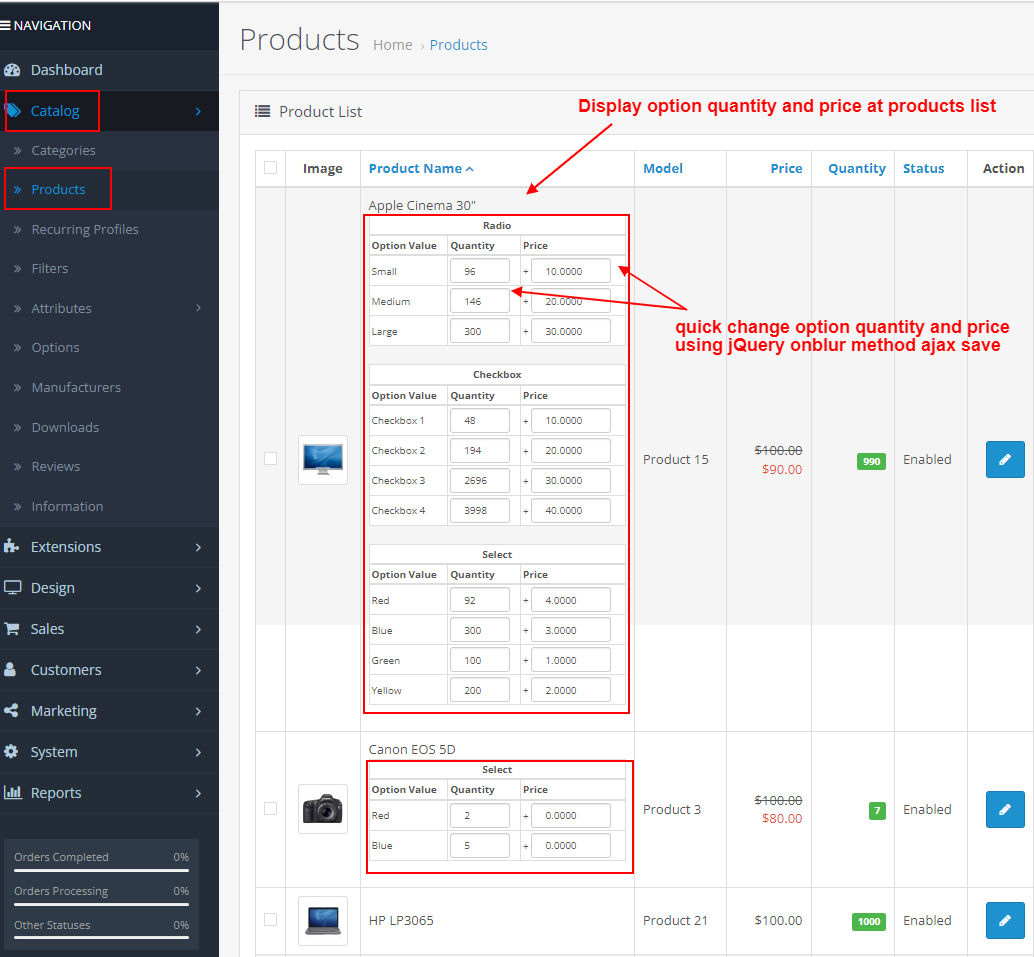Expand the Extensions menu chevron

pyautogui.click(x=198, y=547)
